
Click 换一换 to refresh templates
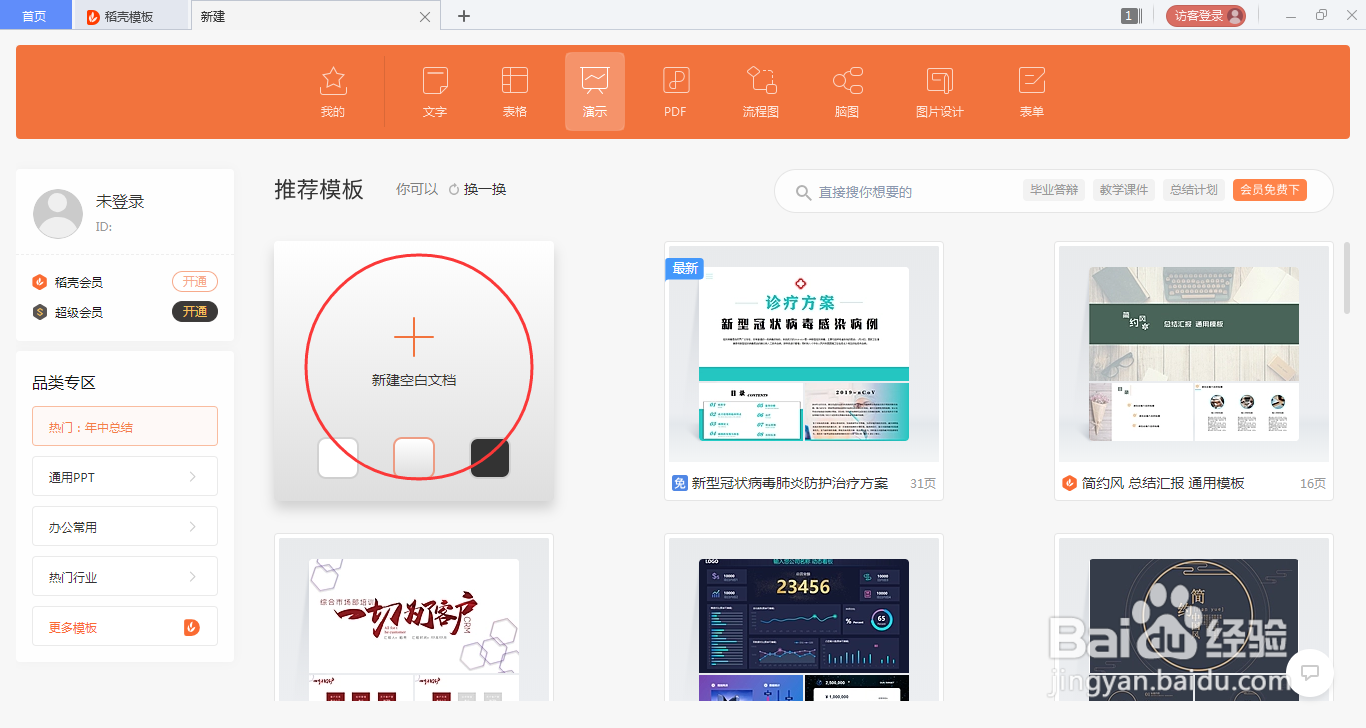click(485, 189)
